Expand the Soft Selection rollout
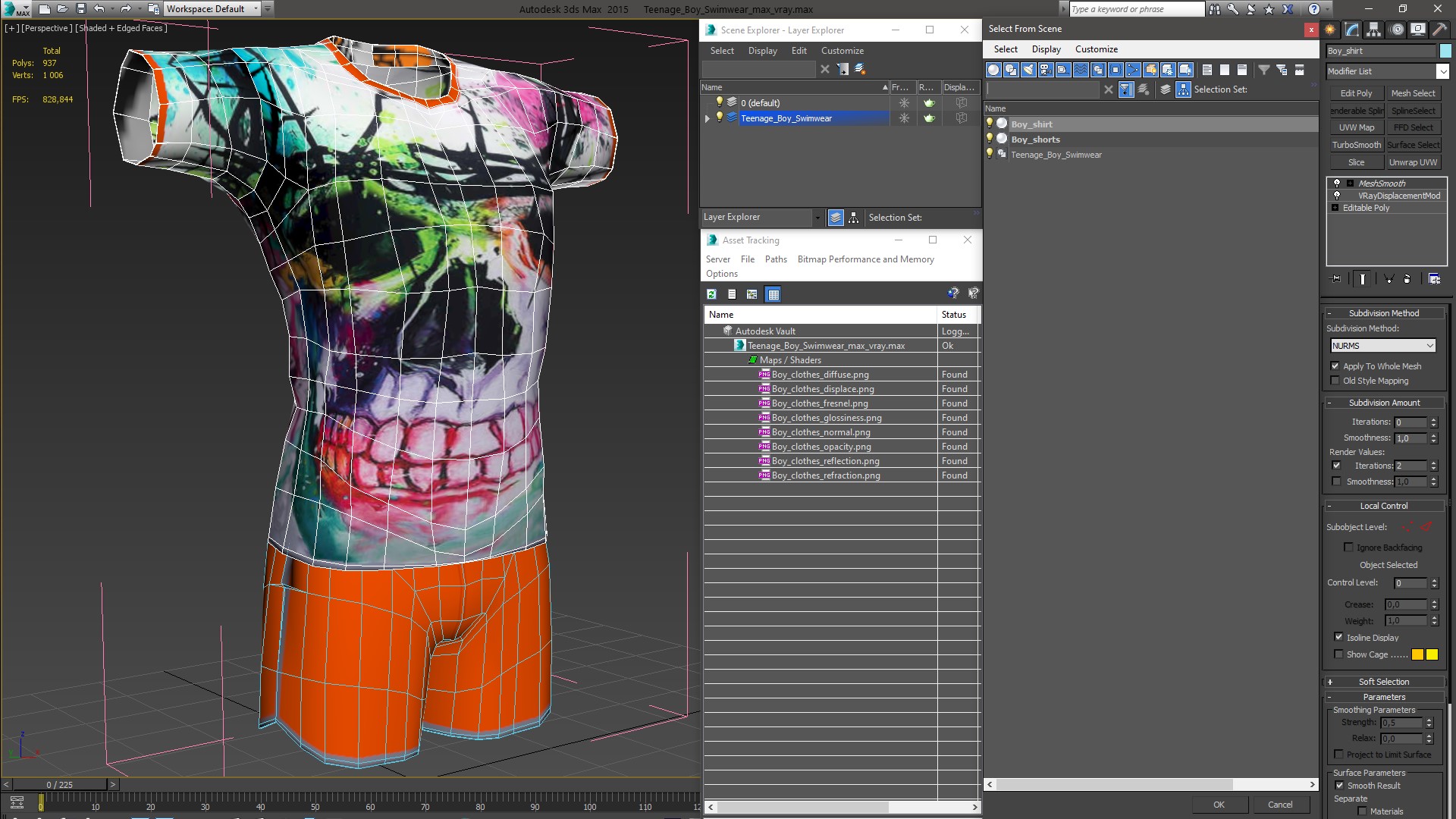This screenshot has width=1456, height=819. click(x=1384, y=682)
